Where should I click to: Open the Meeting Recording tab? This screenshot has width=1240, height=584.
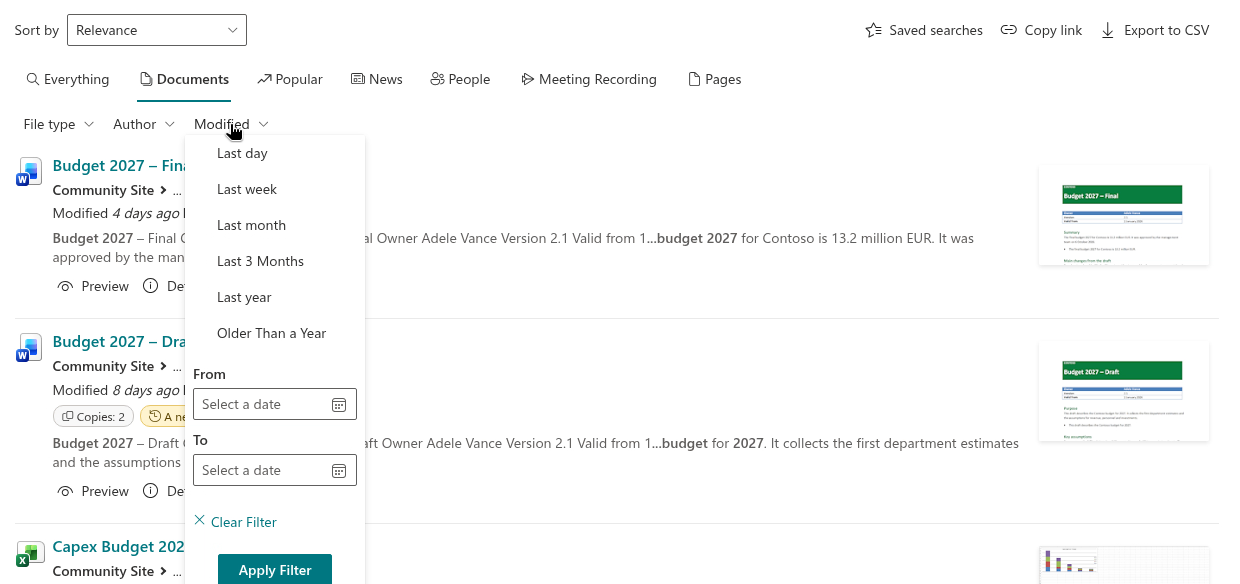(589, 79)
